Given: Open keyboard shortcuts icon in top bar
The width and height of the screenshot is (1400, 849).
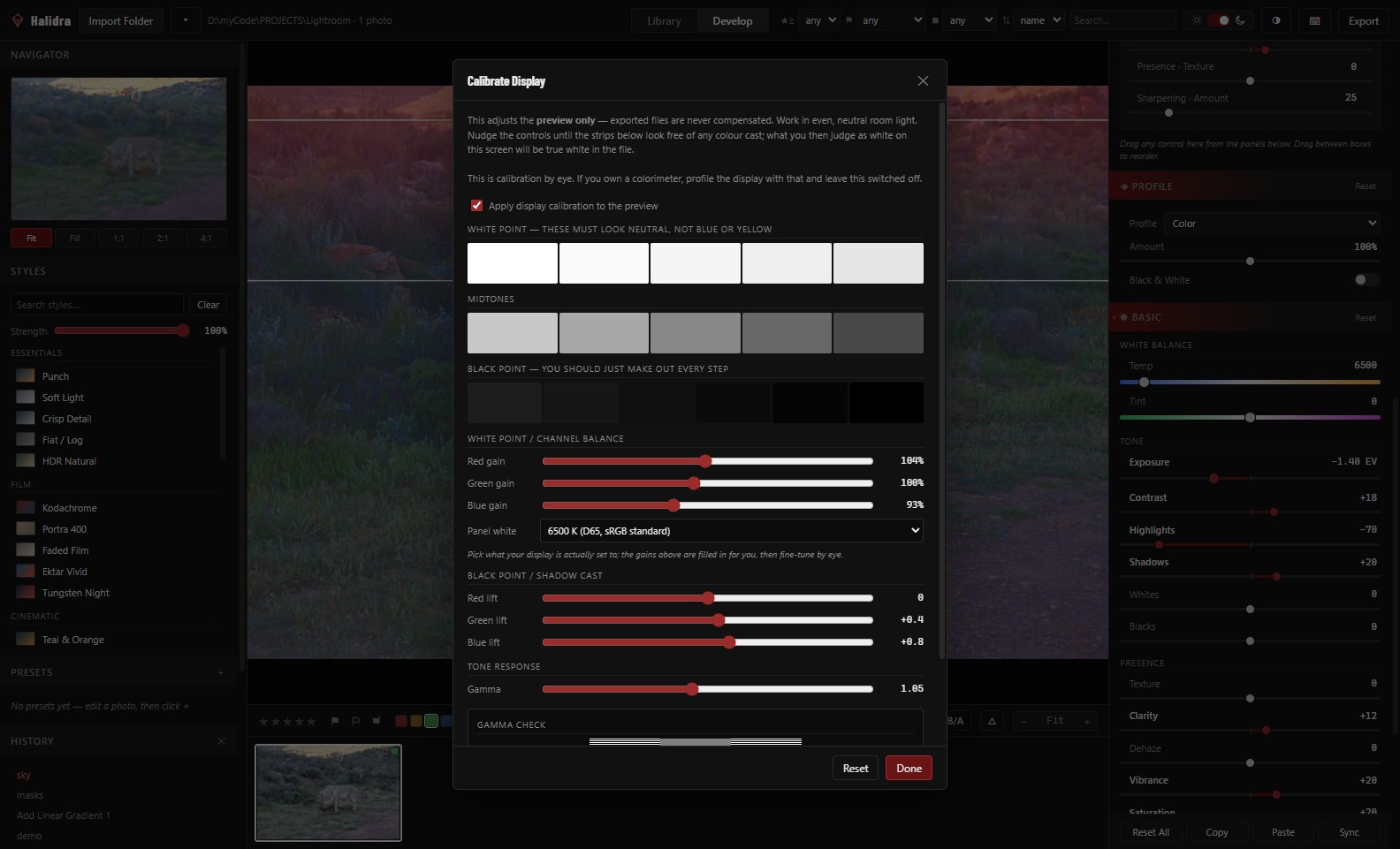Looking at the screenshot, I should tap(1314, 20).
